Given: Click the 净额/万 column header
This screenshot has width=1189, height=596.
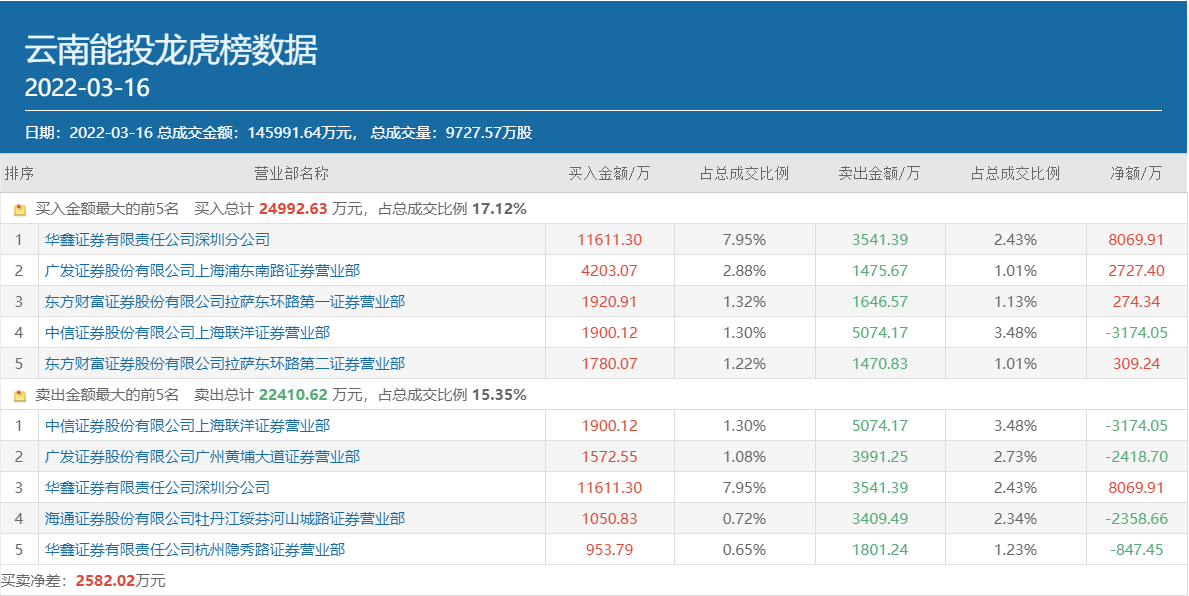Looking at the screenshot, I should (x=1136, y=174).
